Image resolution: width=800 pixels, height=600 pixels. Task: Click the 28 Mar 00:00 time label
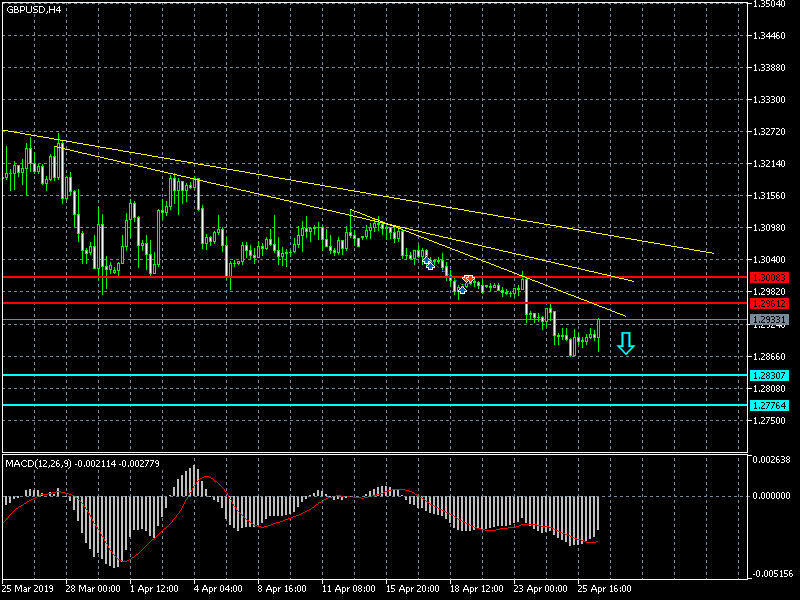point(93,589)
